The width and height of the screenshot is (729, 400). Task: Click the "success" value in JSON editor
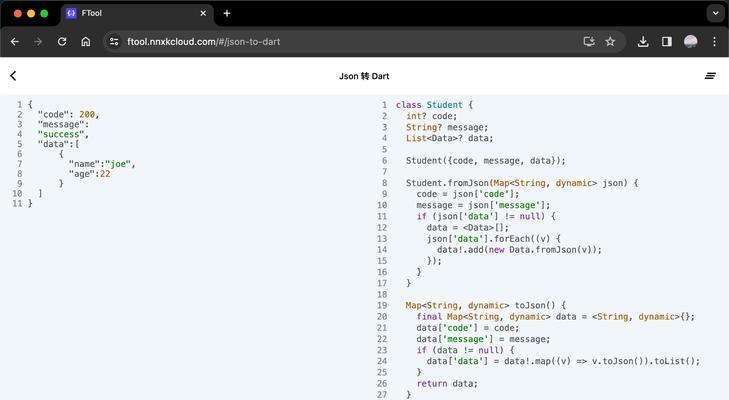tap(63, 134)
